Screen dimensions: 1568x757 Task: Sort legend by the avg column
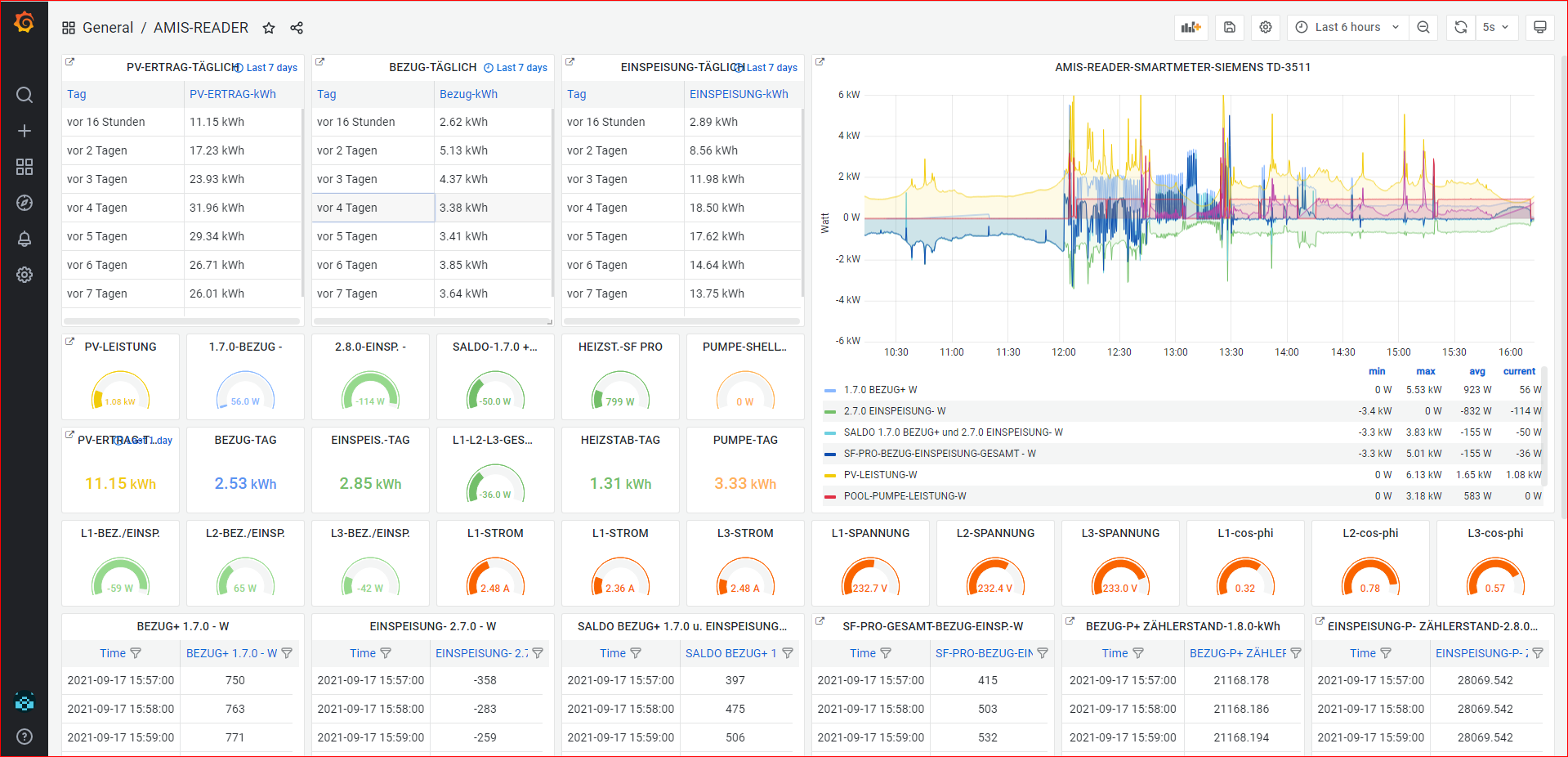click(1477, 371)
